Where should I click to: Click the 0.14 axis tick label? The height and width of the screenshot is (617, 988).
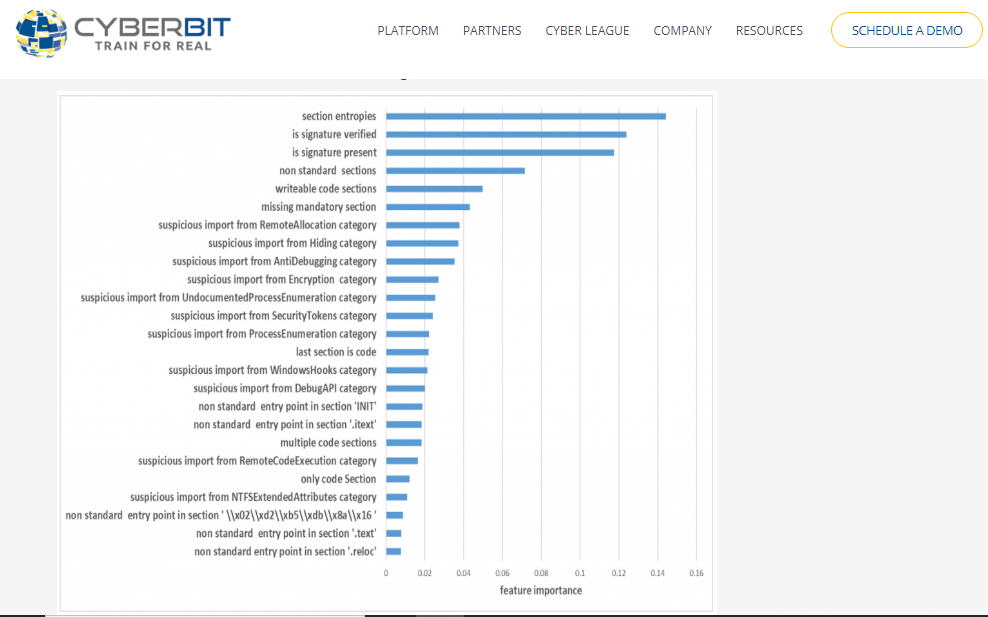tap(657, 573)
